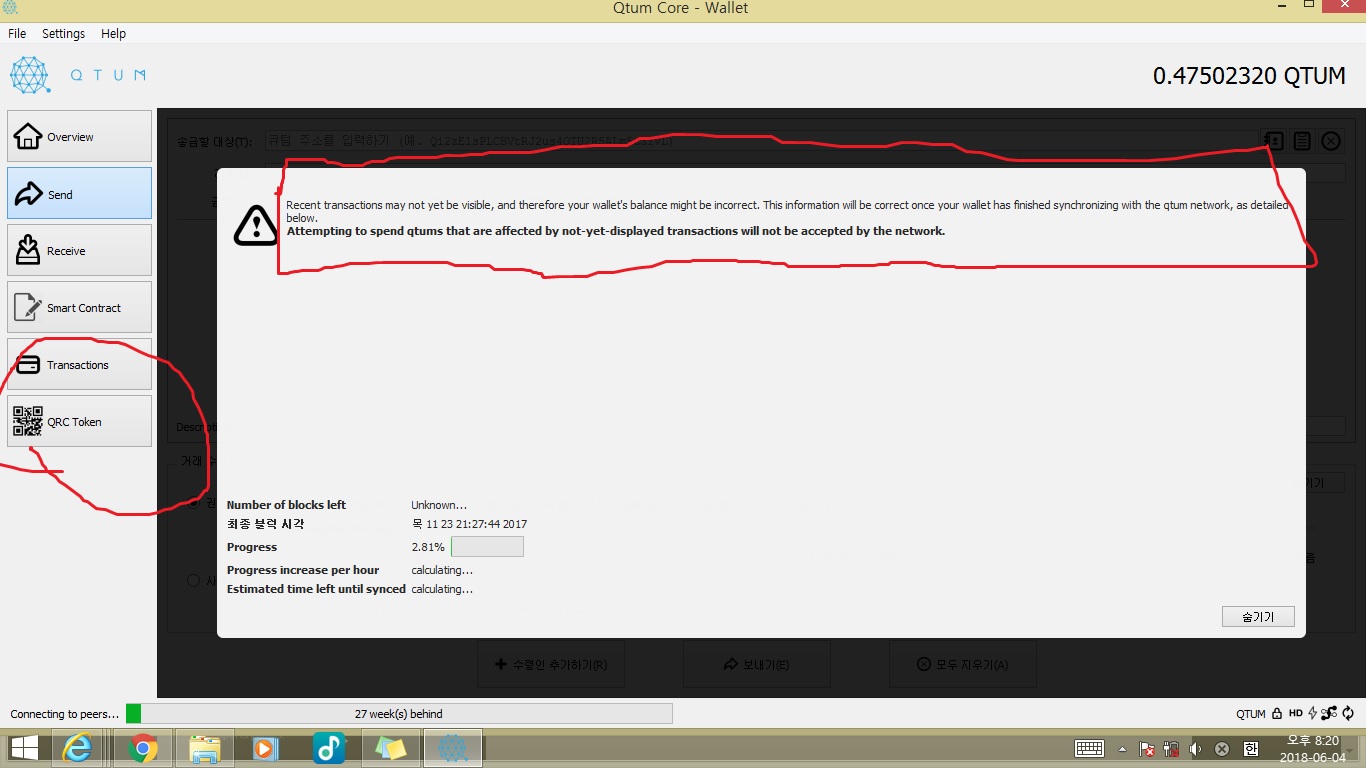Image resolution: width=1366 pixels, height=768 pixels.
Task: Click the battery power tray icon
Action: pos(1171,749)
